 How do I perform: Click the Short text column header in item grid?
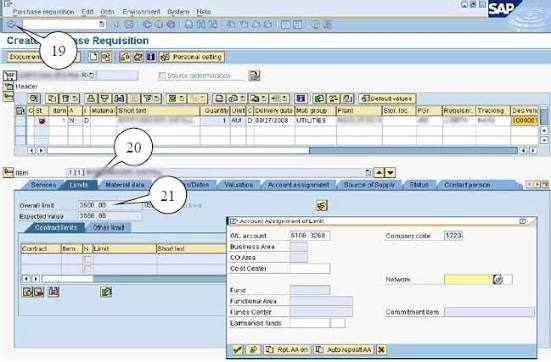point(158,111)
